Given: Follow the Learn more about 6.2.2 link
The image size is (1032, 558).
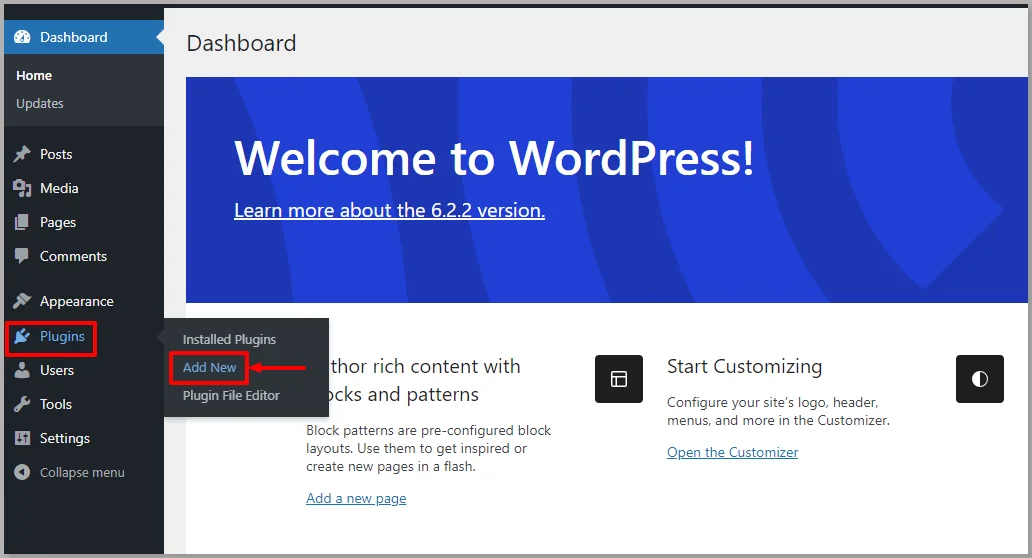Looking at the screenshot, I should 390,210.
